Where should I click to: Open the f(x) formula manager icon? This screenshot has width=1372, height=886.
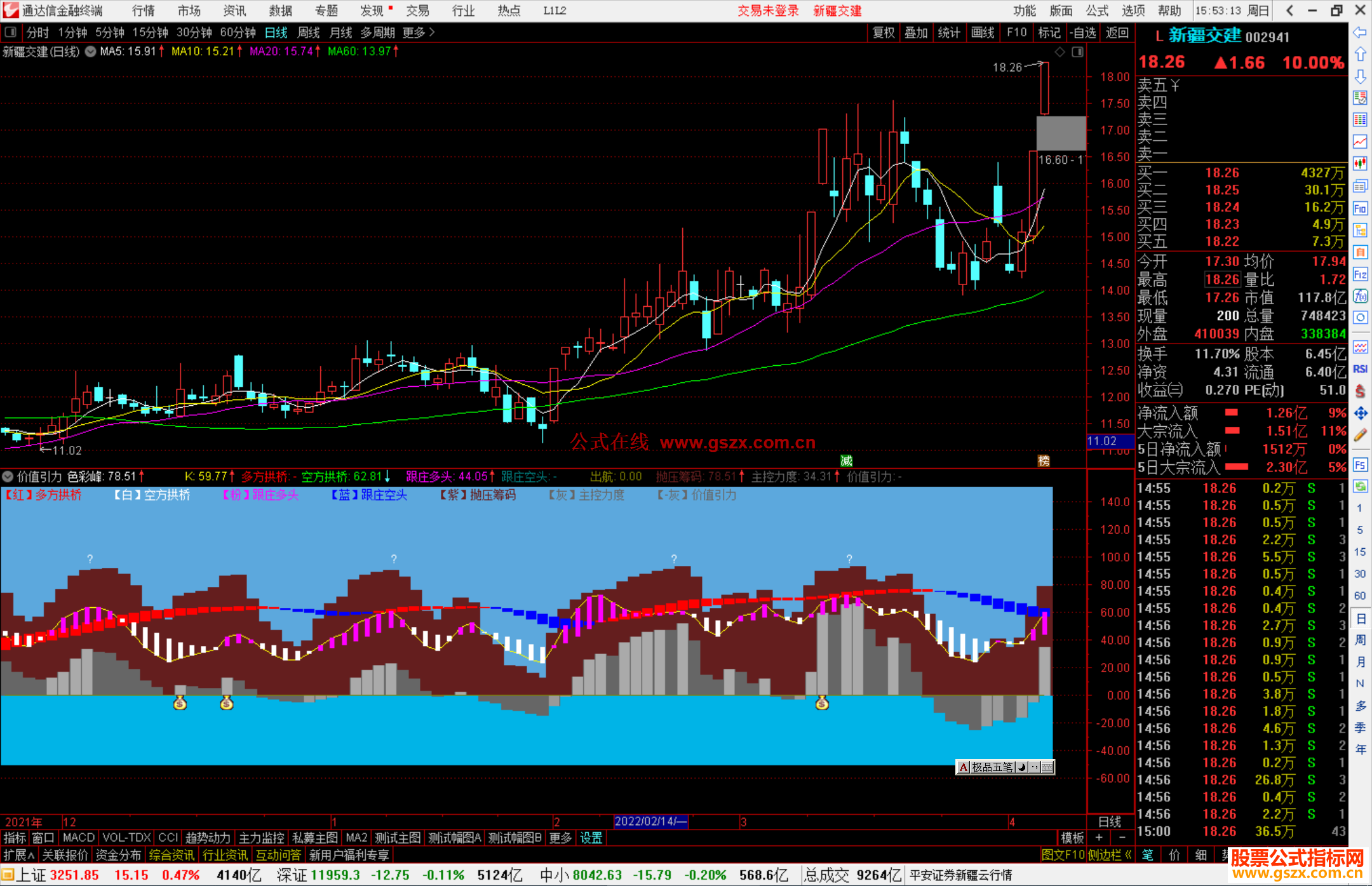(1360, 296)
